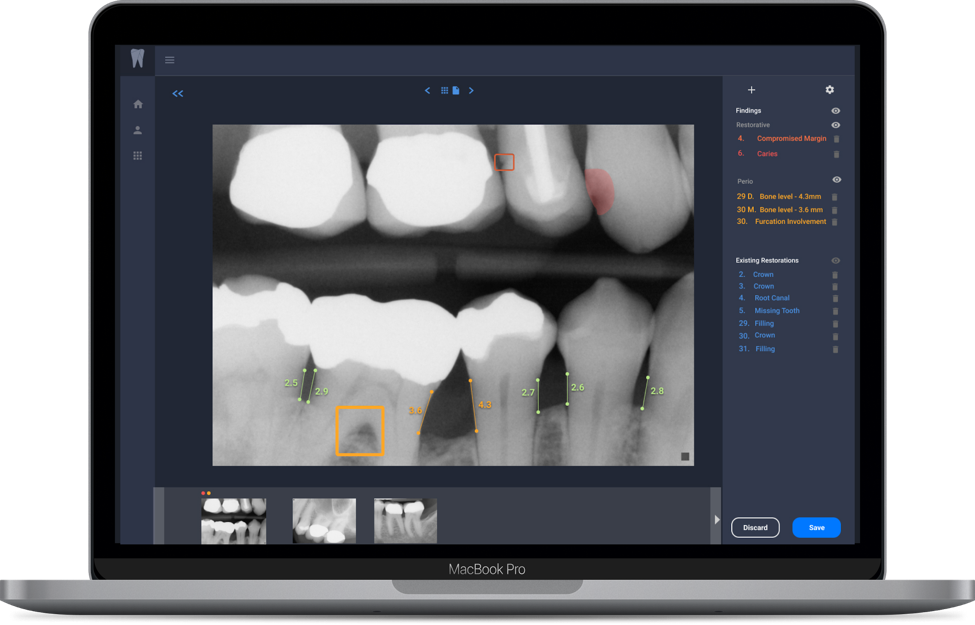Delete the Furcation Involvement finding
Image resolution: width=975 pixels, height=625 pixels.
coord(836,222)
